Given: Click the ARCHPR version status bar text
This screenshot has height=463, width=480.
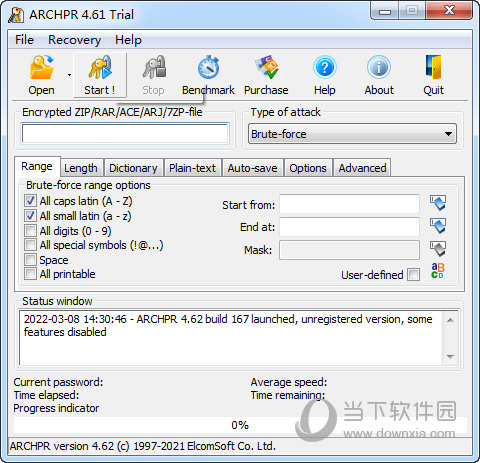Looking at the screenshot, I should click(x=143, y=446).
